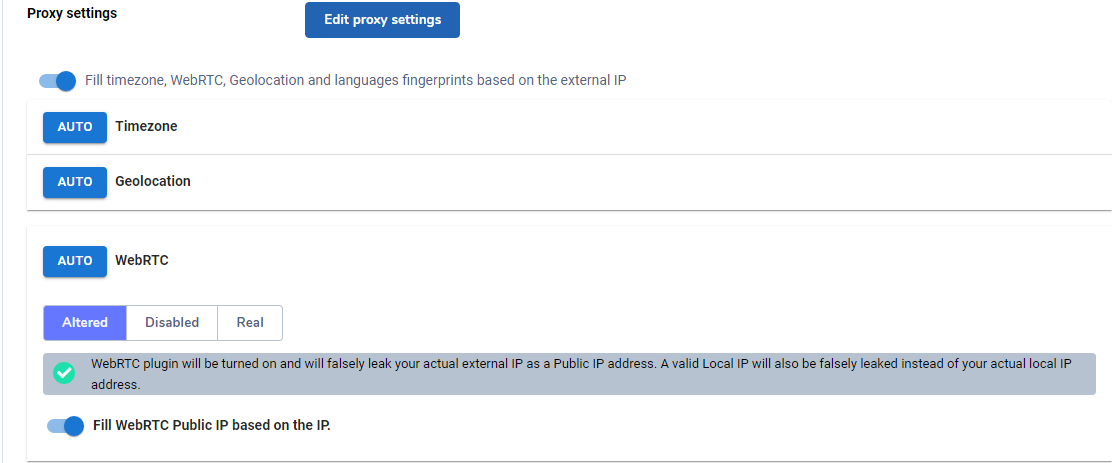
Task: Click the WebRTC plugin info message text
Action: tap(580, 373)
